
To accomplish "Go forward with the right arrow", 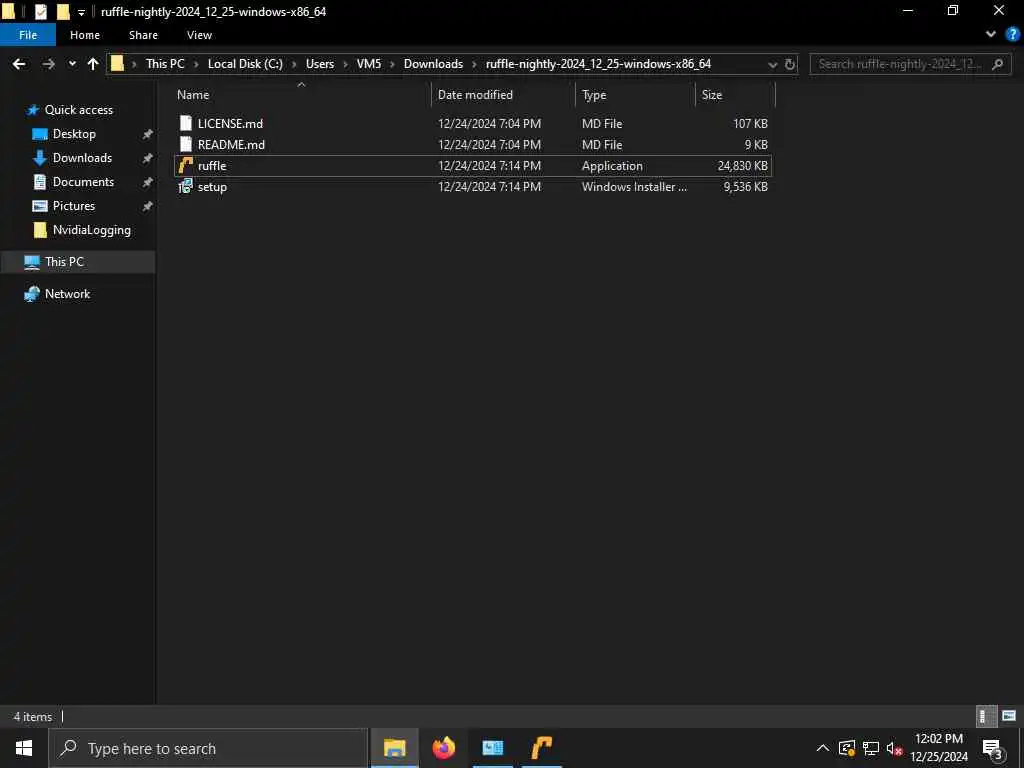I will [48, 64].
